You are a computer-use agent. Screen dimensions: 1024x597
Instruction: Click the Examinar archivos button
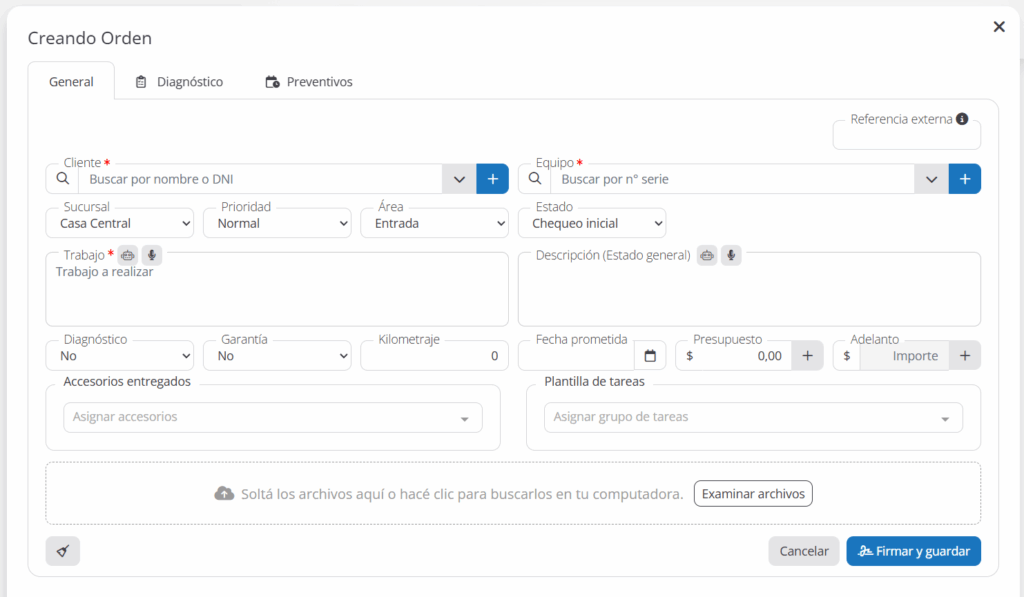point(753,494)
